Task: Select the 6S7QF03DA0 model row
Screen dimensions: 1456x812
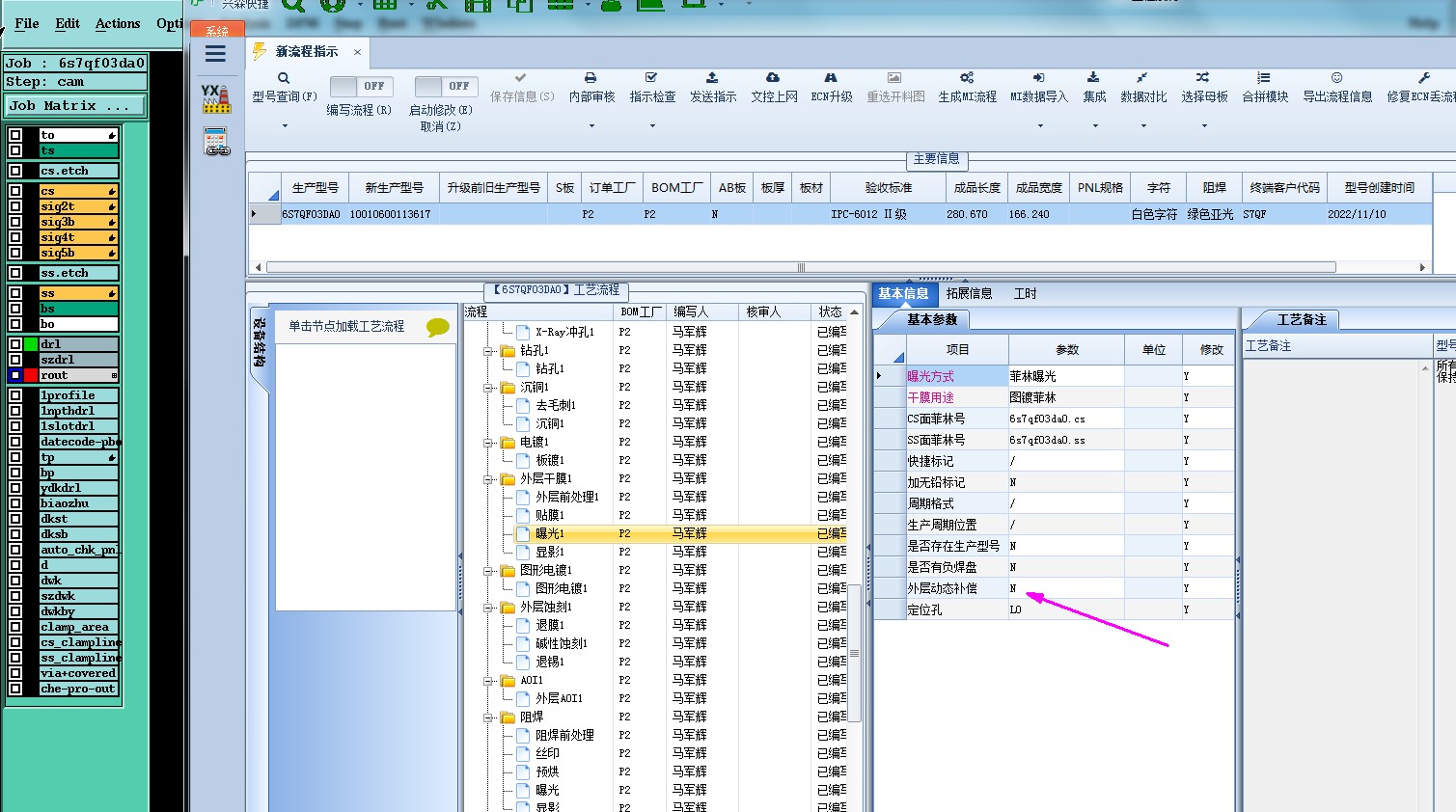Action: pos(839,214)
